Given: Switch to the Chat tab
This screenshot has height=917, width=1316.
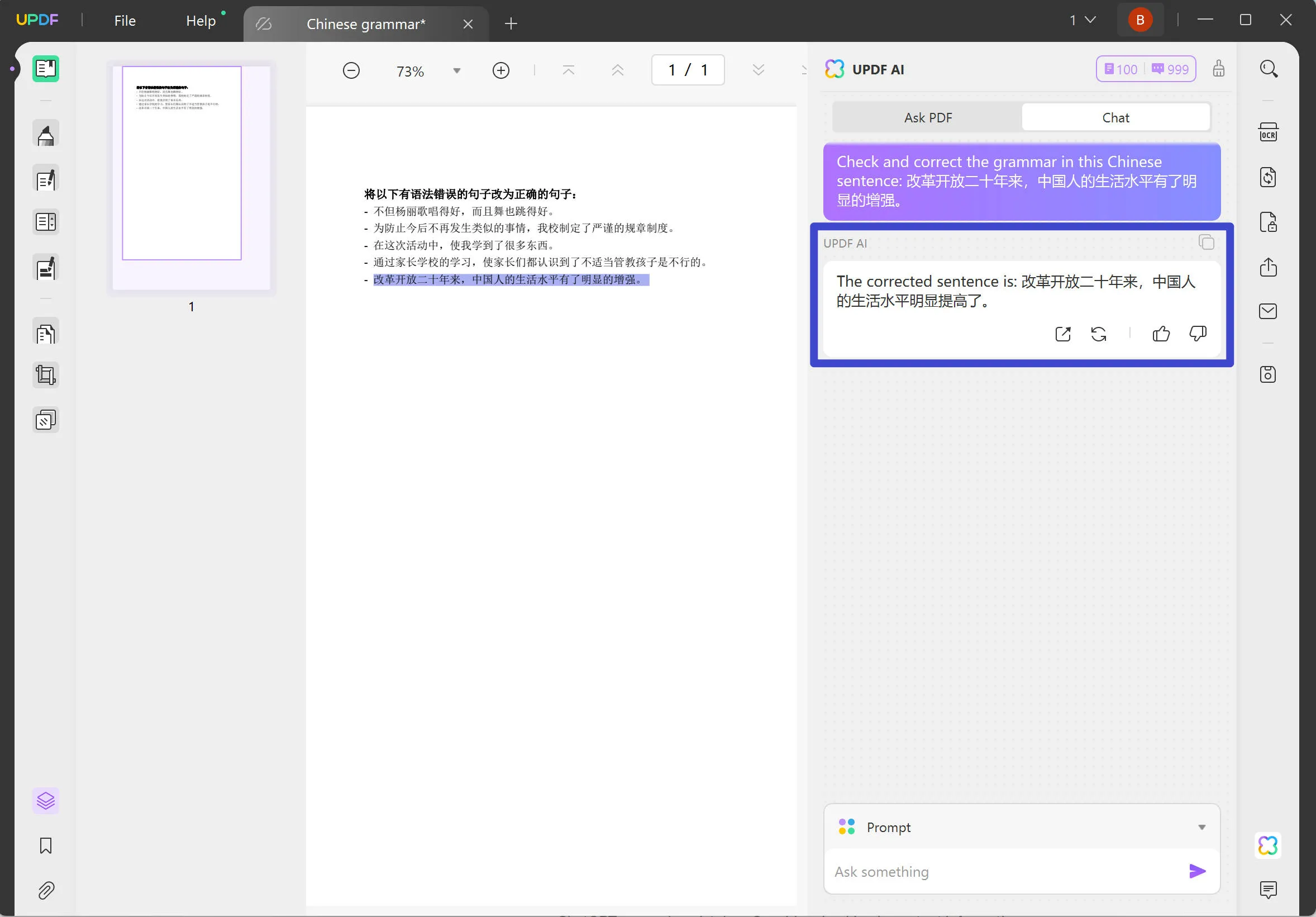Looking at the screenshot, I should pos(1116,117).
